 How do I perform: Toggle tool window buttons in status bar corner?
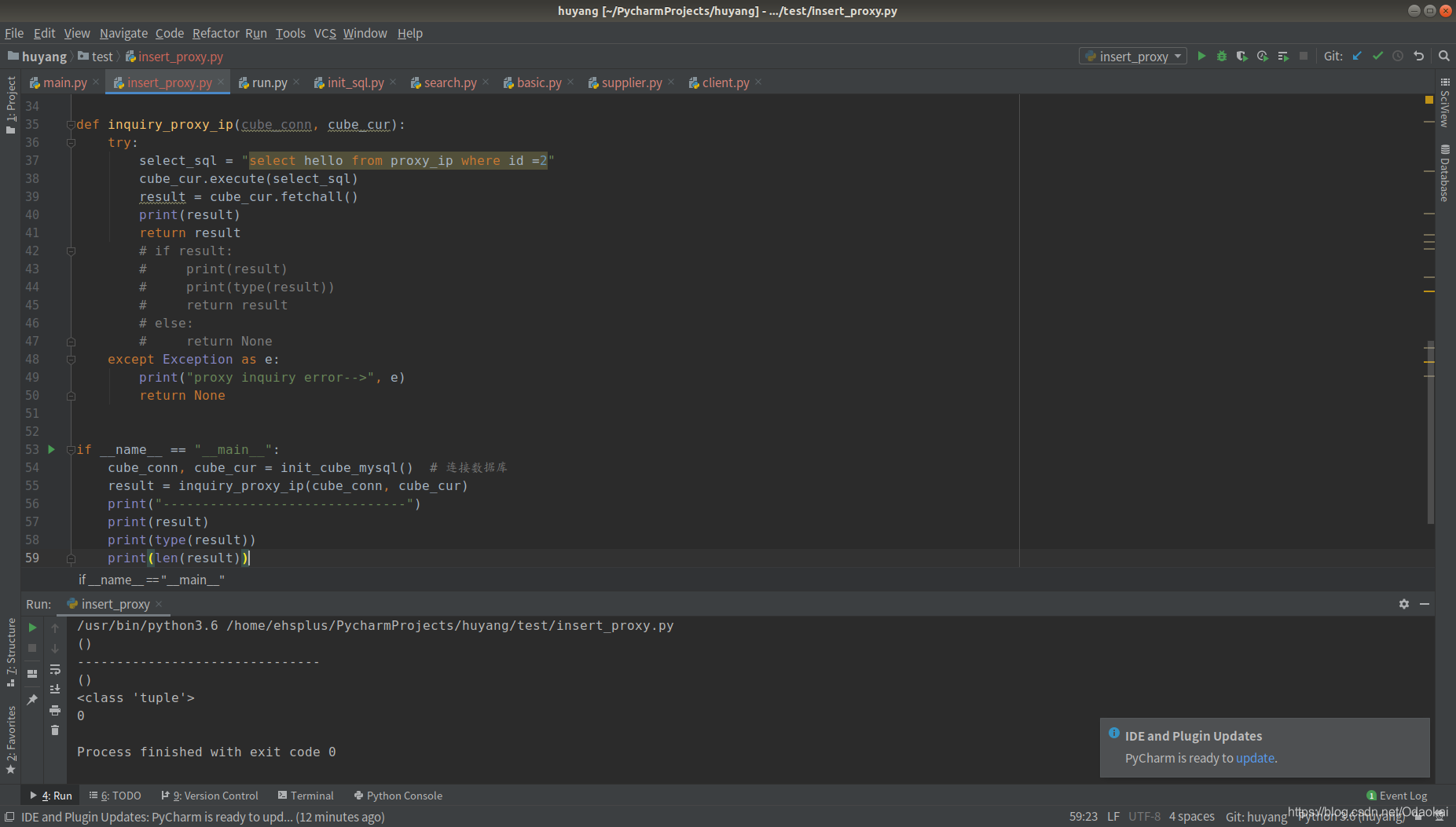(9, 817)
